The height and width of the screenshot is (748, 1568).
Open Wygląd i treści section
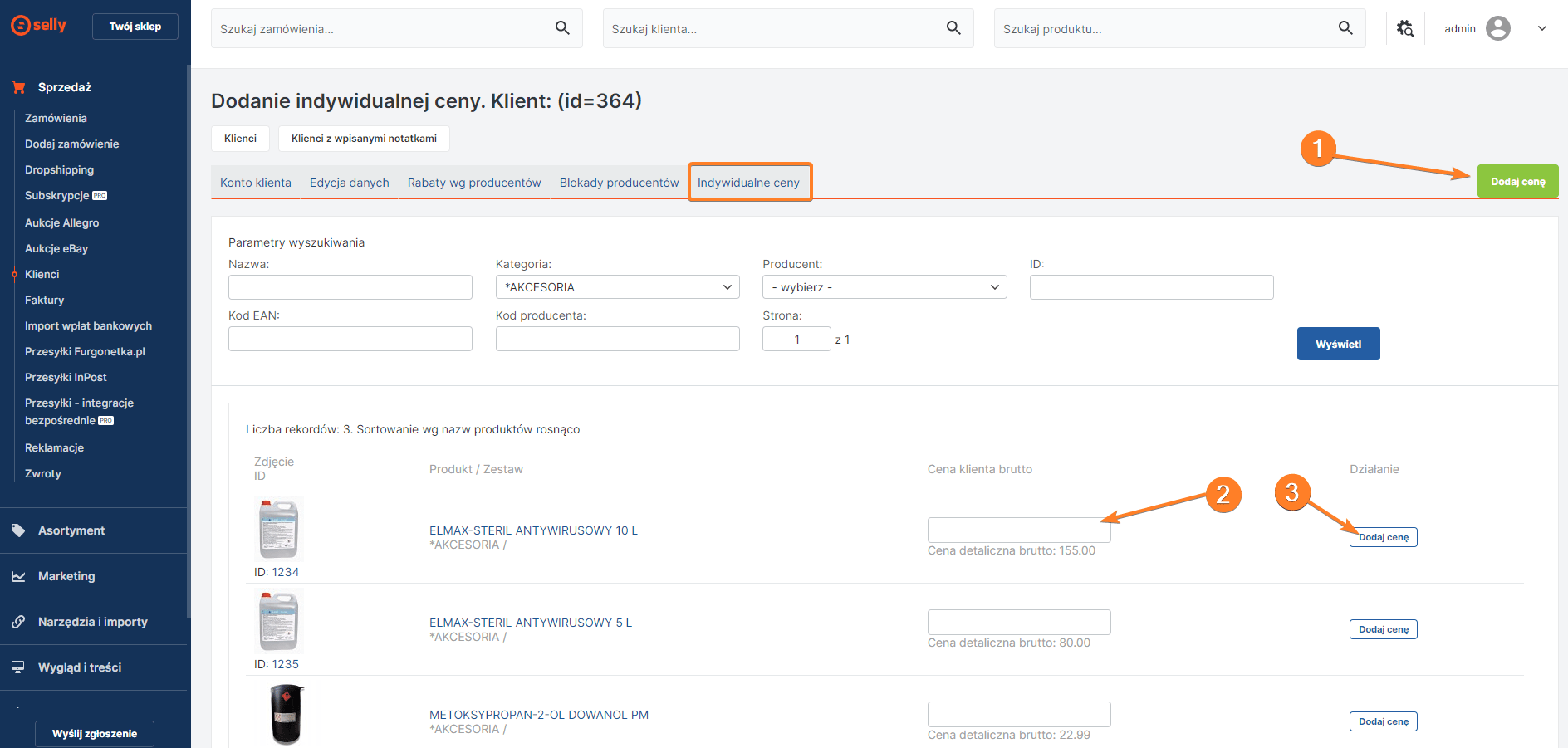click(80, 667)
